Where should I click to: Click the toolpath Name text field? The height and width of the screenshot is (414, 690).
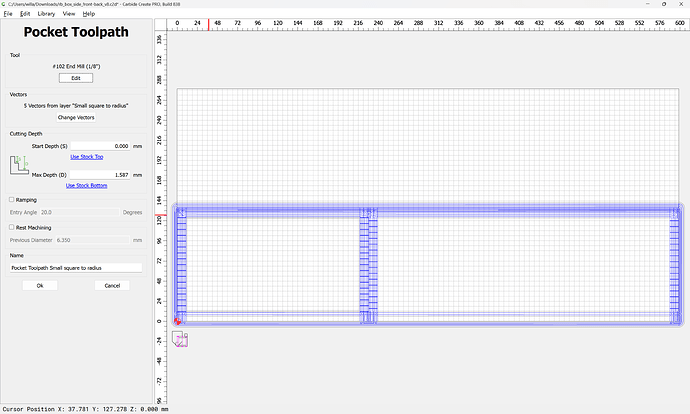(76, 268)
